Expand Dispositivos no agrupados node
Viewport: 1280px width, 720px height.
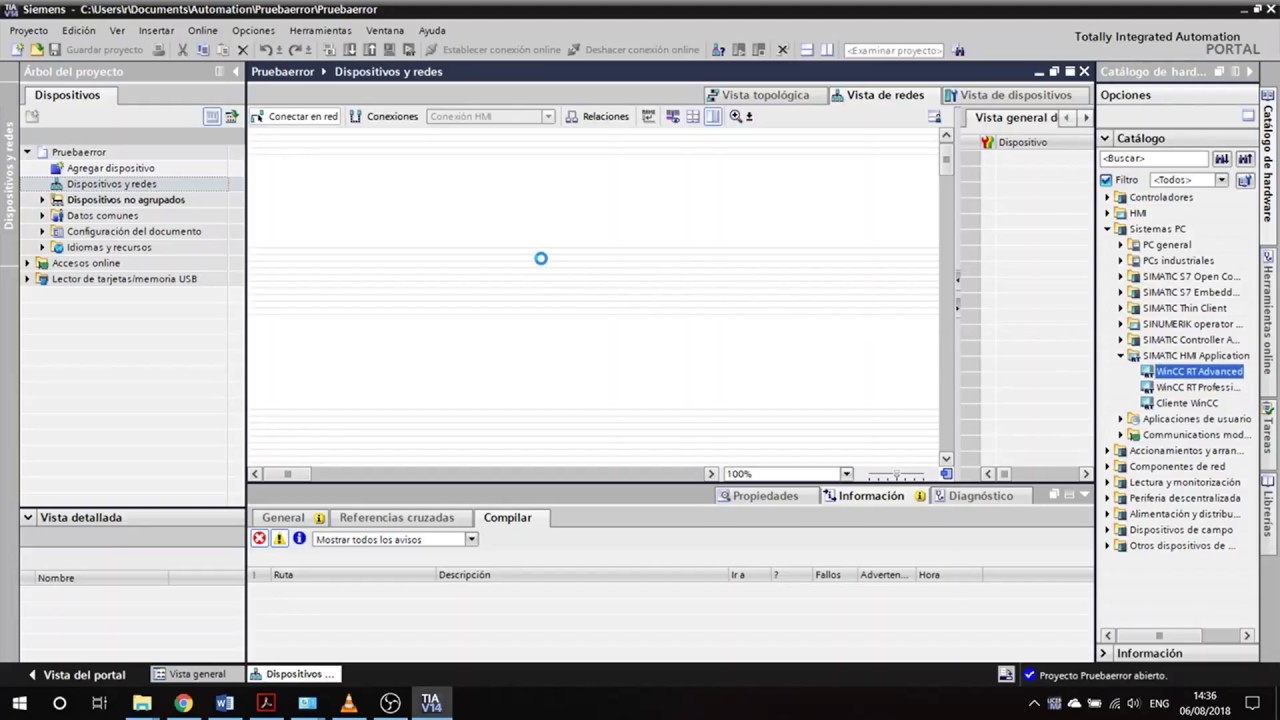(43, 200)
